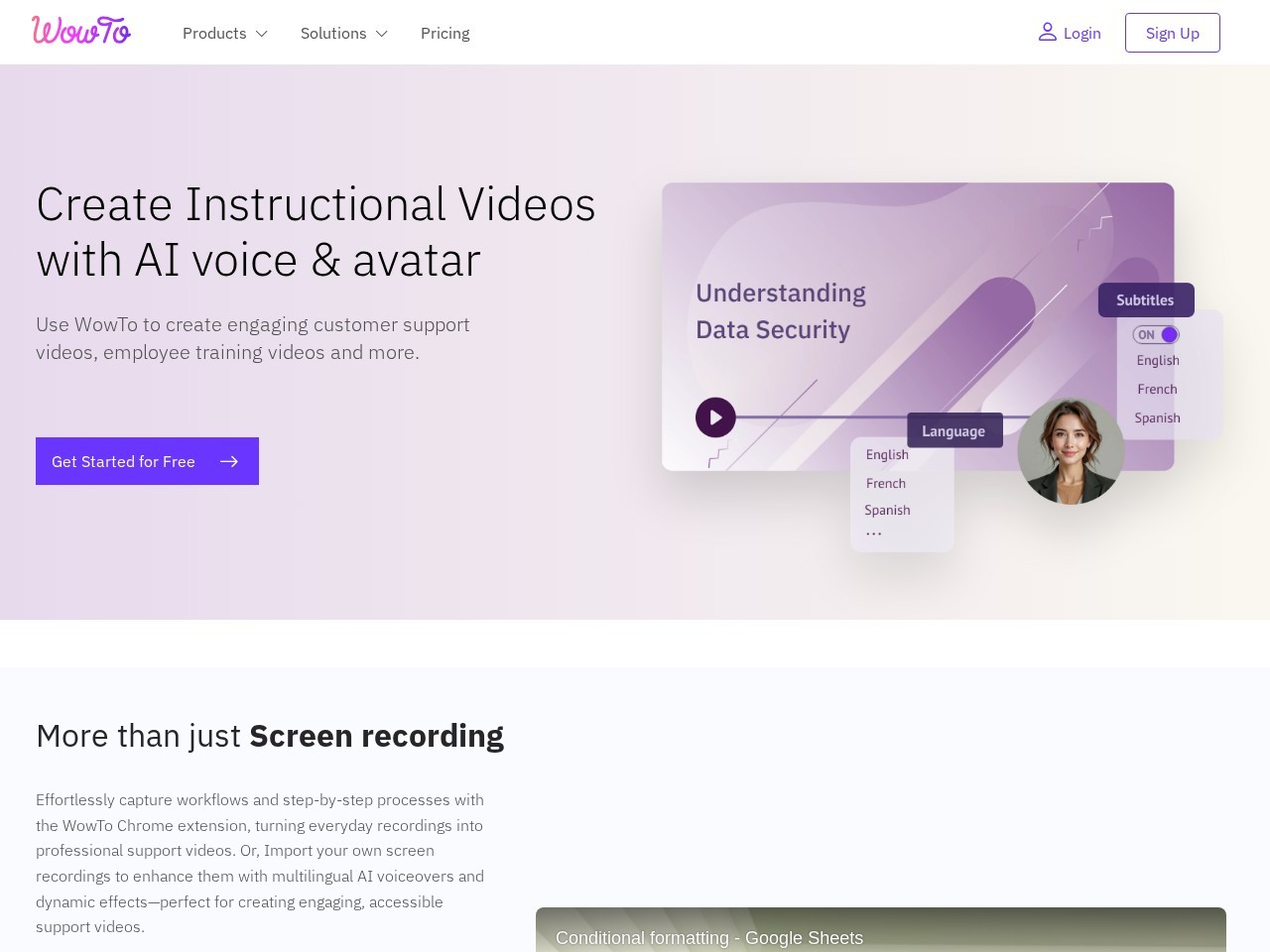This screenshot has width=1270, height=952.
Task: Expand the Products dropdown chevron
Action: [x=262, y=34]
